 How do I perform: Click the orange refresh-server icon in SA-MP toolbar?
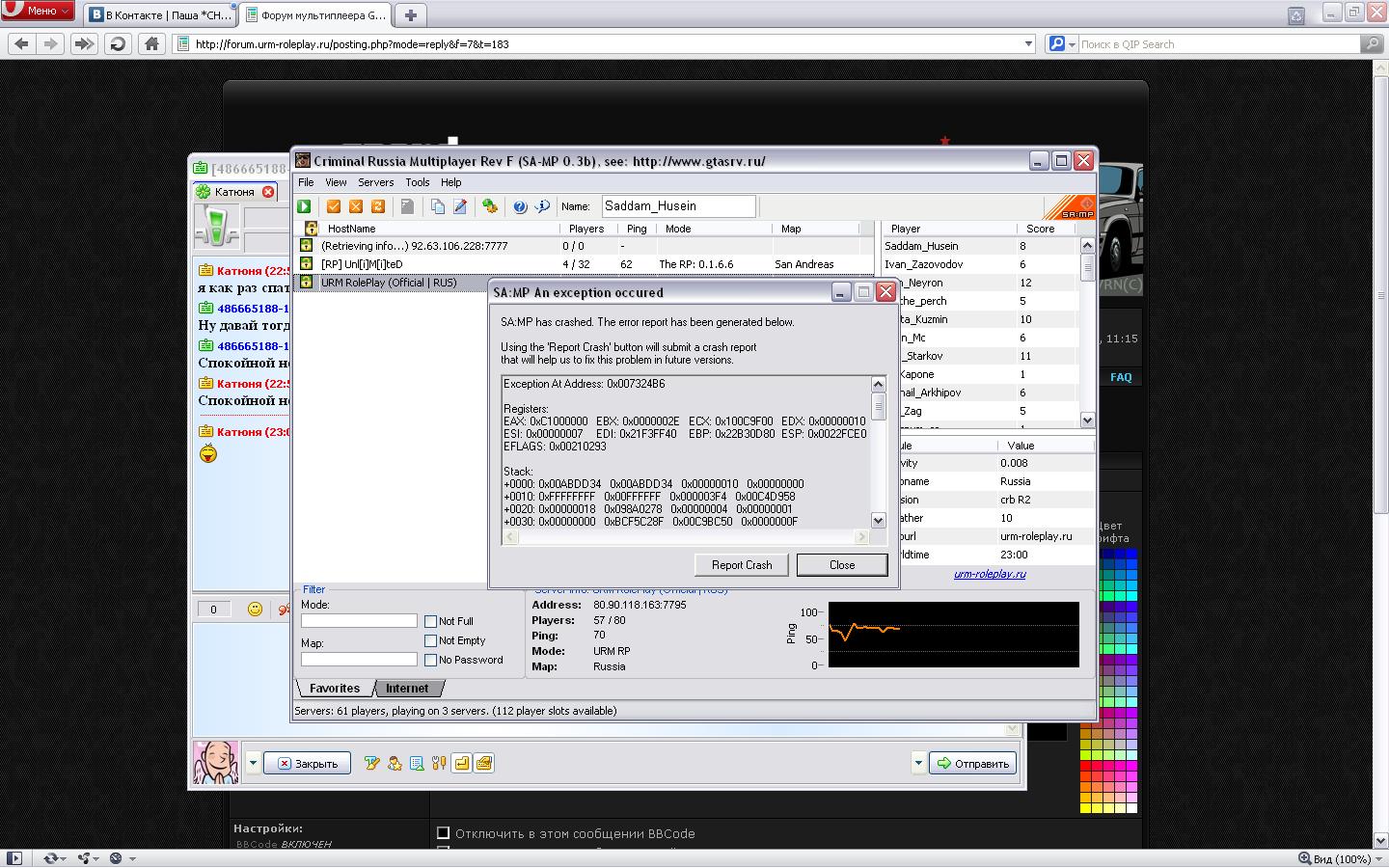click(378, 206)
